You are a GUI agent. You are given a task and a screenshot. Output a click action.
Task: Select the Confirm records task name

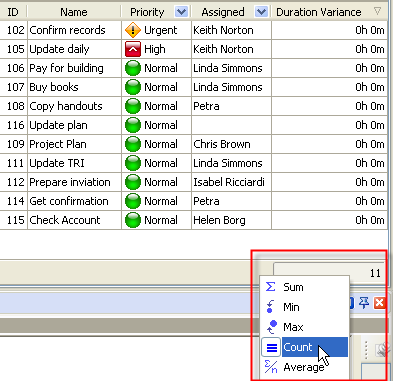pyautogui.click(x=67, y=30)
